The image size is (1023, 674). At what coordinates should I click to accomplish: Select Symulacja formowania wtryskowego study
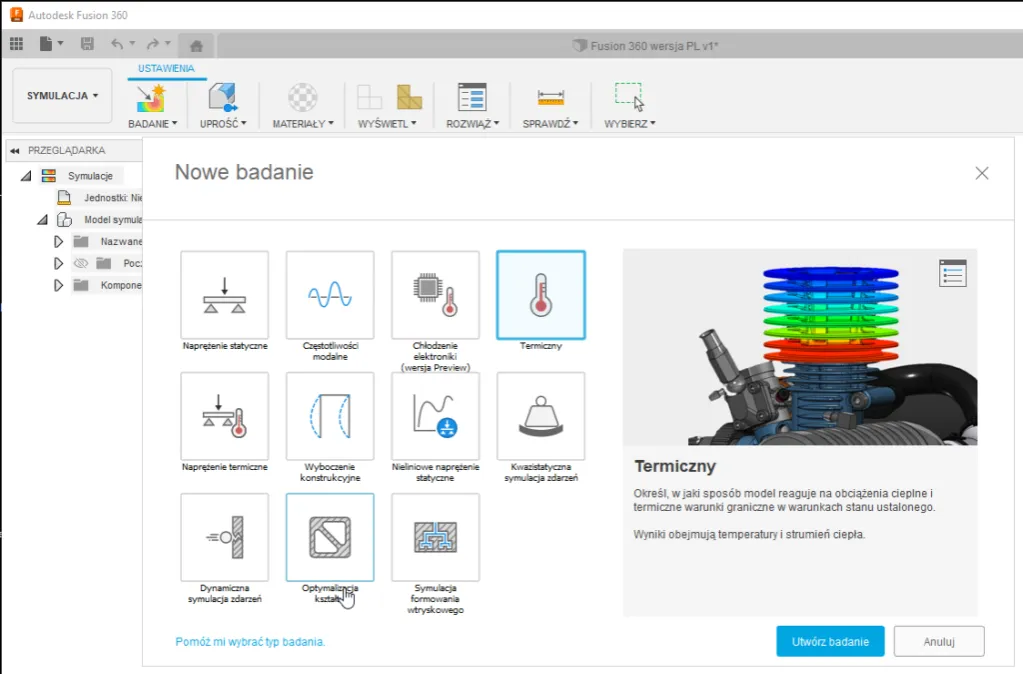point(435,537)
